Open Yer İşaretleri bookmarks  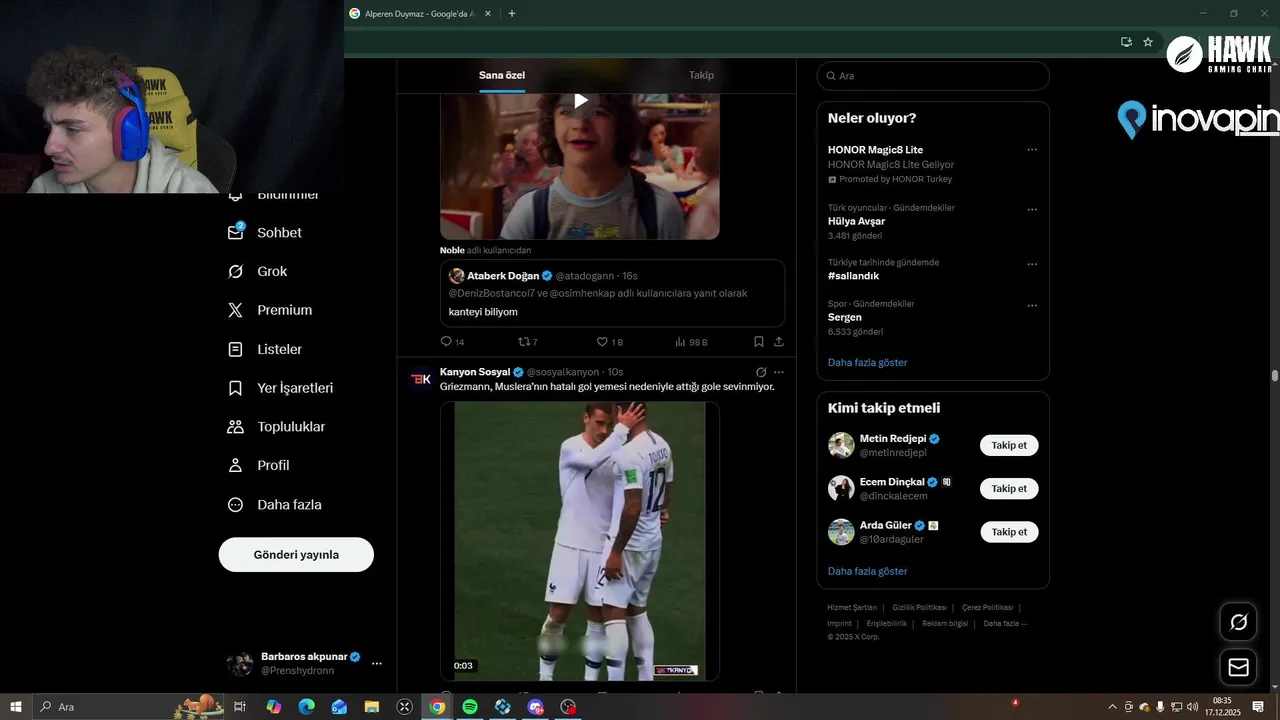click(281, 388)
